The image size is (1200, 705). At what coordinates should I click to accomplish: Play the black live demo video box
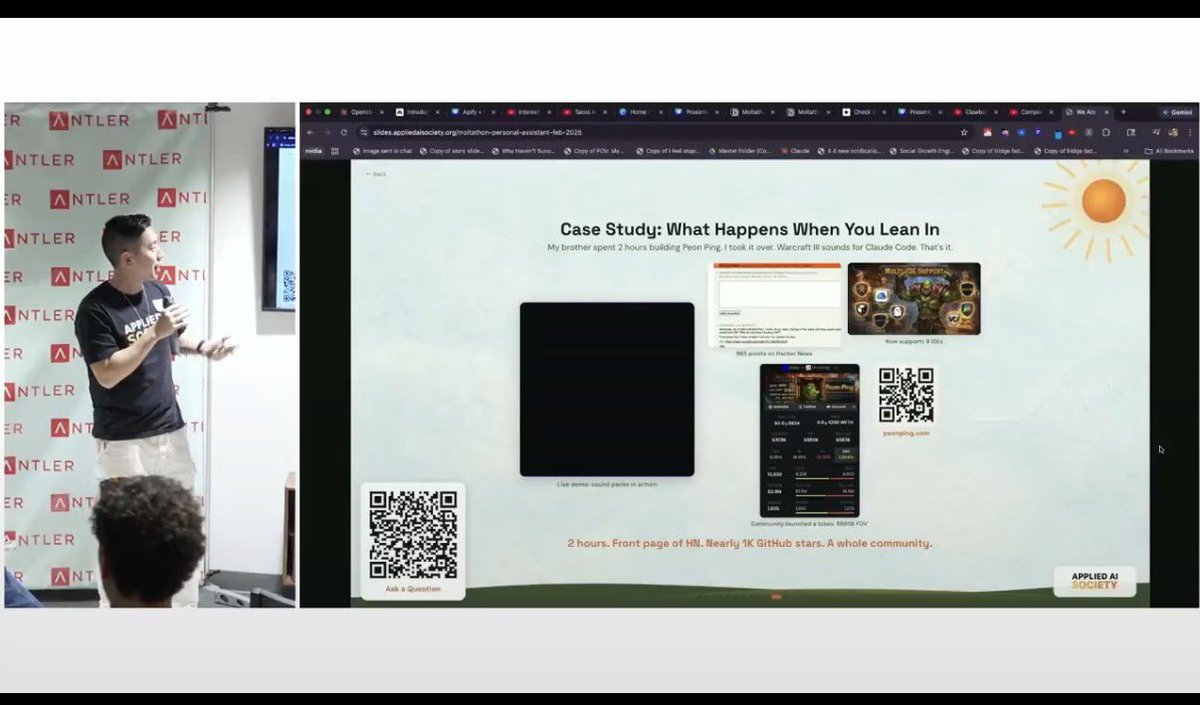tap(607, 389)
